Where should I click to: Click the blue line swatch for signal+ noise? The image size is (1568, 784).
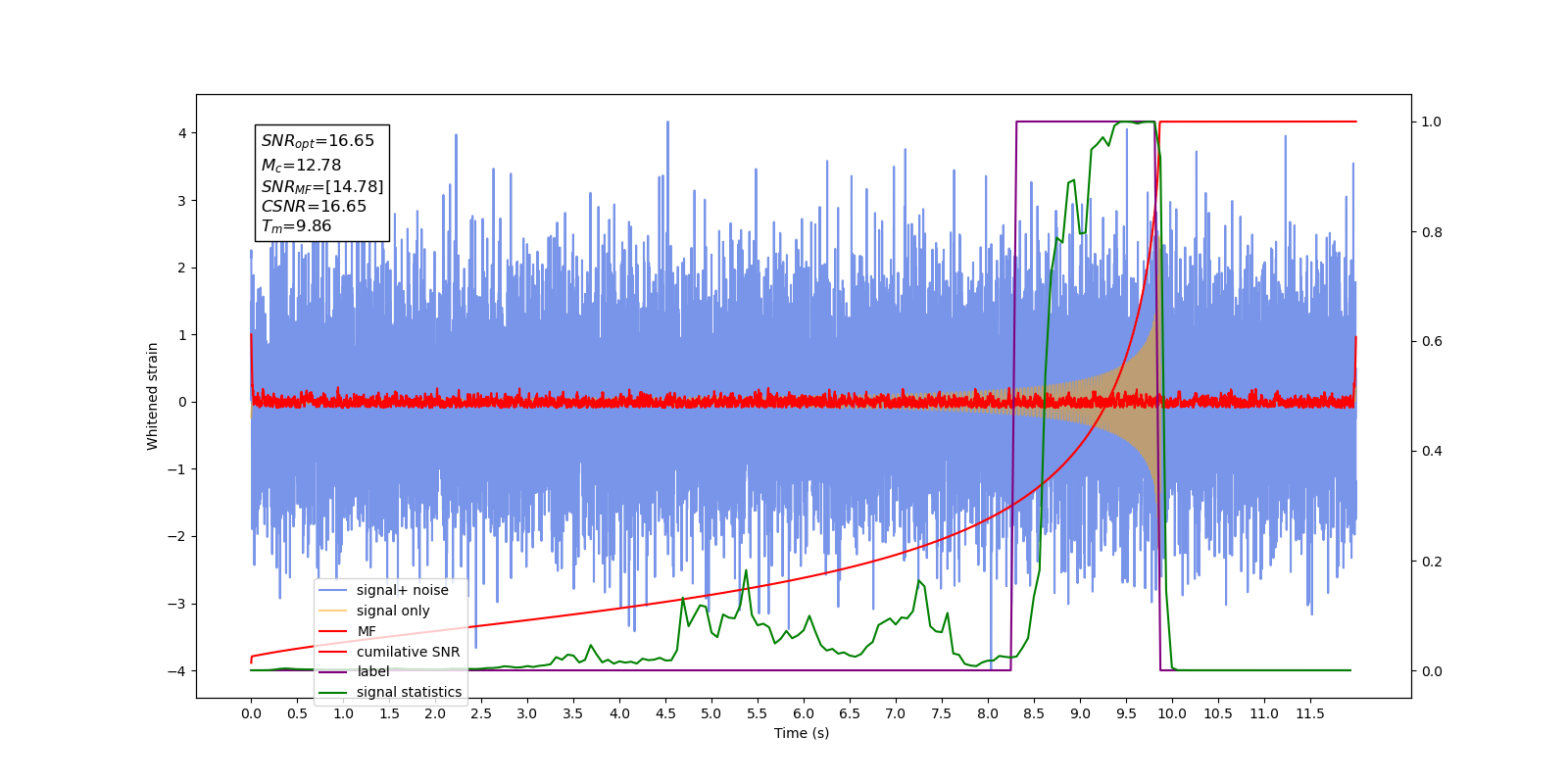(x=333, y=590)
